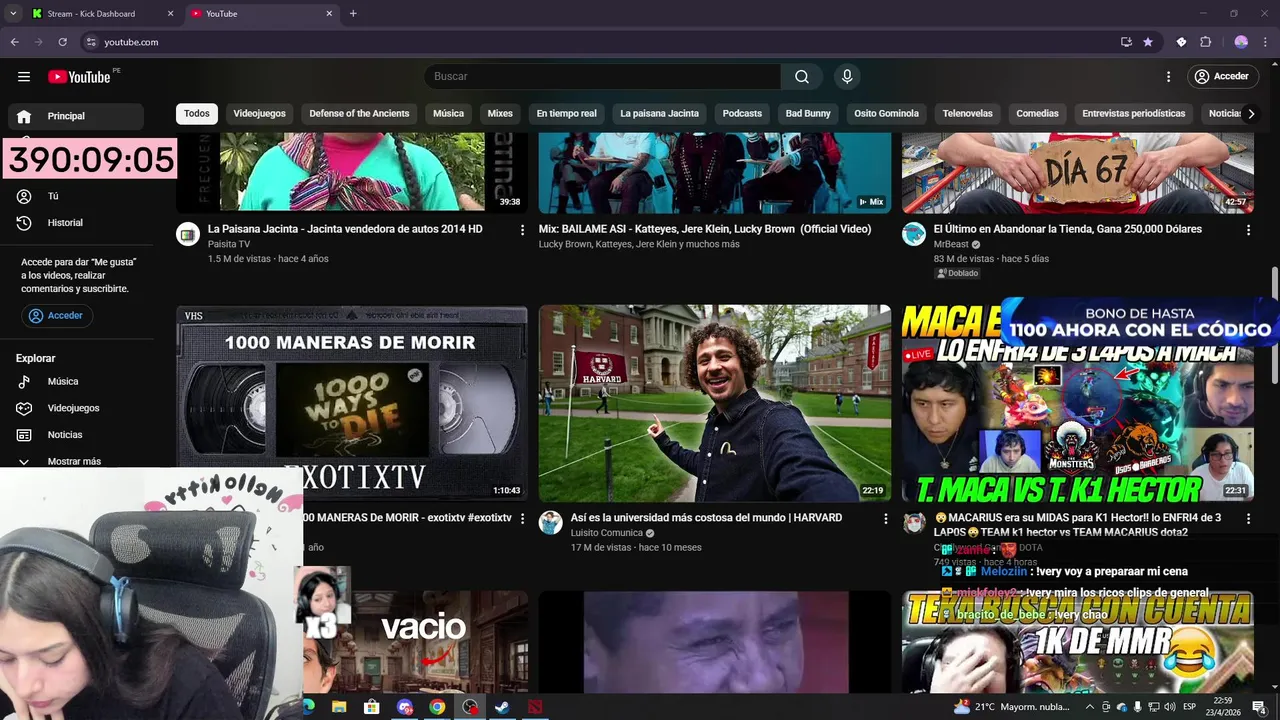Start voice search with the microphone icon
This screenshot has width=1280, height=720.
click(x=847, y=76)
